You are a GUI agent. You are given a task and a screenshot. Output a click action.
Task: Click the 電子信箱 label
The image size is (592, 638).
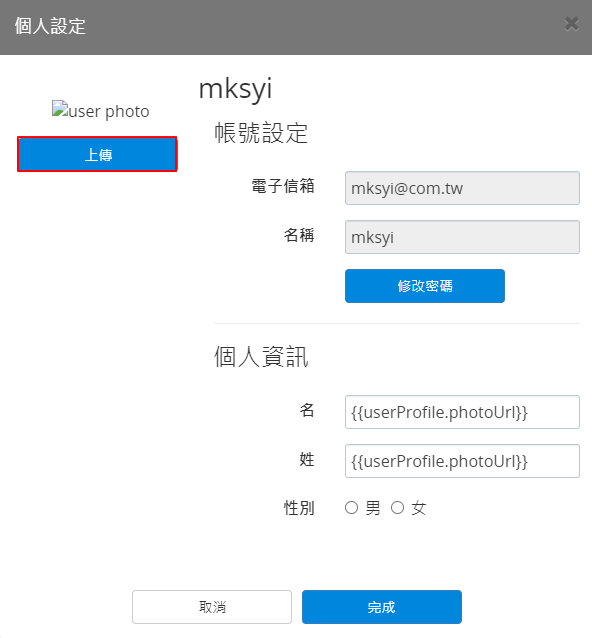point(283,186)
